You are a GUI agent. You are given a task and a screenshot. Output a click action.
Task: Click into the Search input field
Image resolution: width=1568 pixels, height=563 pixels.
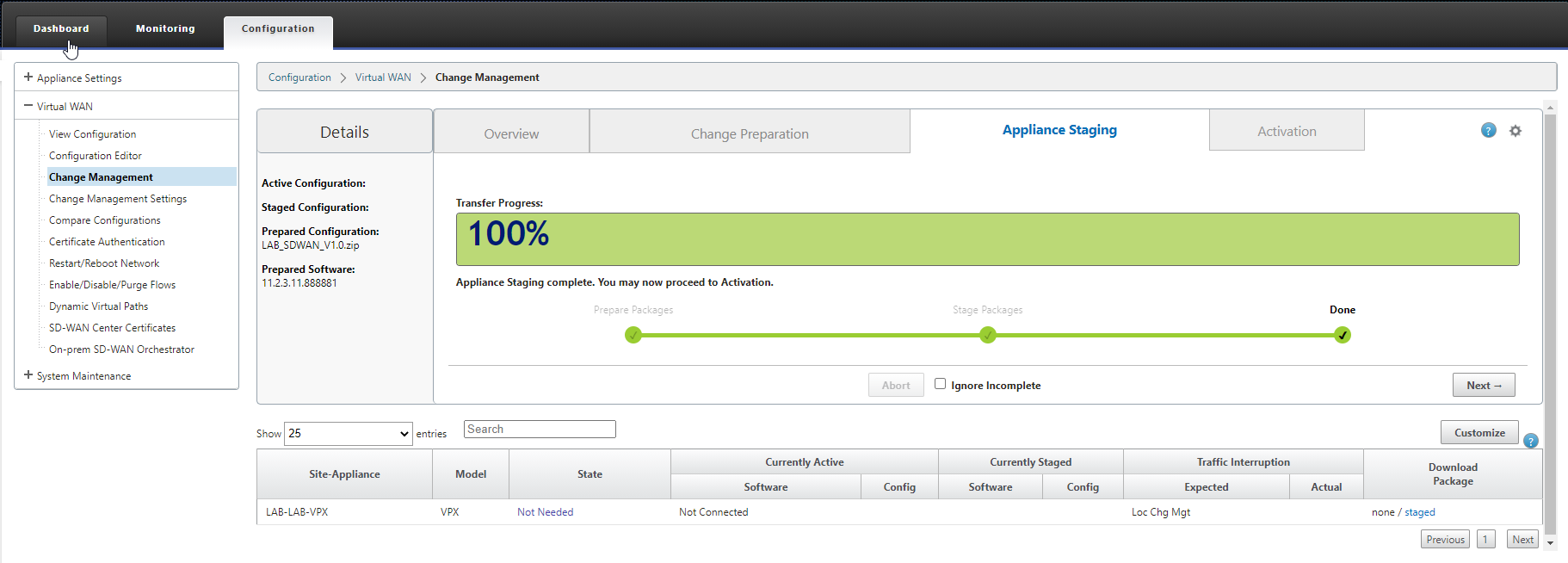tap(540, 430)
